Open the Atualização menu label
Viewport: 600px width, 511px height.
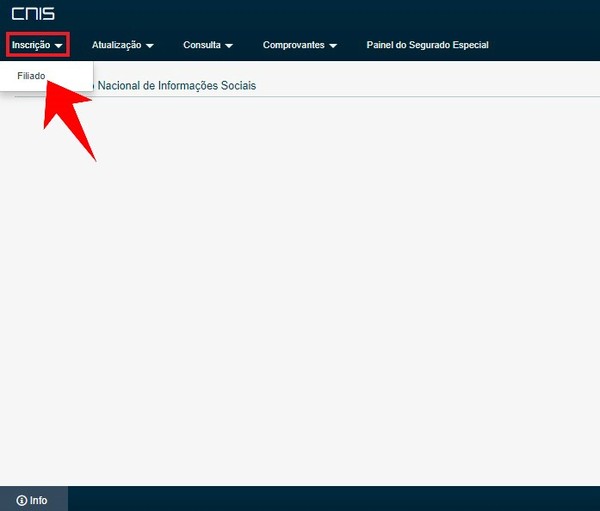[x=116, y=45]
